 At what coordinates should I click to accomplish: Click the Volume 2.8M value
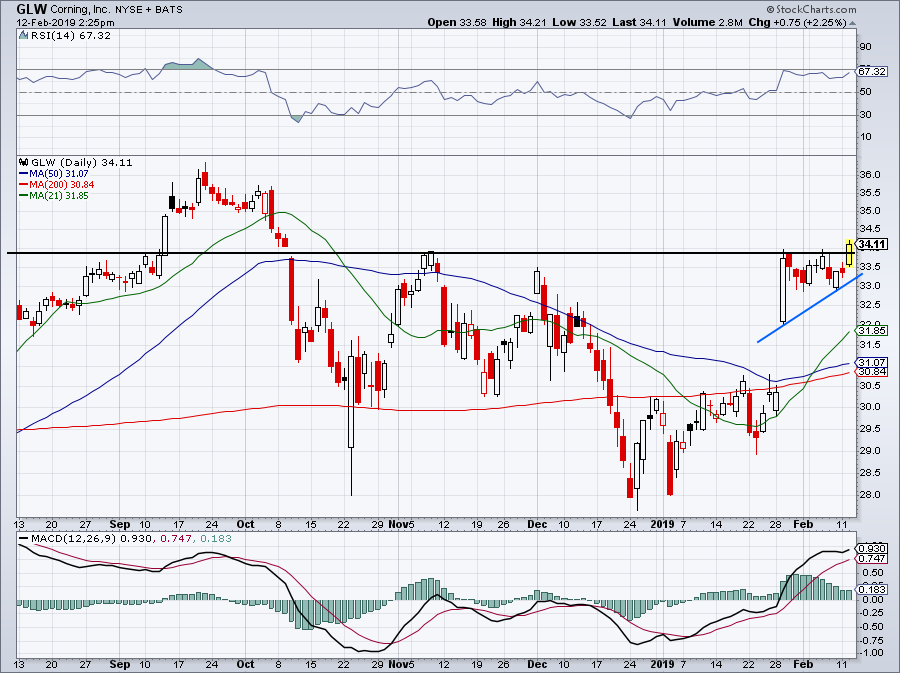coord(708,22)
